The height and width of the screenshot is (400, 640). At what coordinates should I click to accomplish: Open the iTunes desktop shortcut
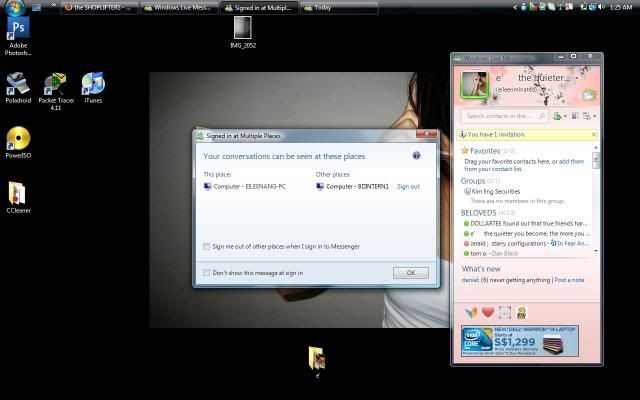[x=93, y=88]
